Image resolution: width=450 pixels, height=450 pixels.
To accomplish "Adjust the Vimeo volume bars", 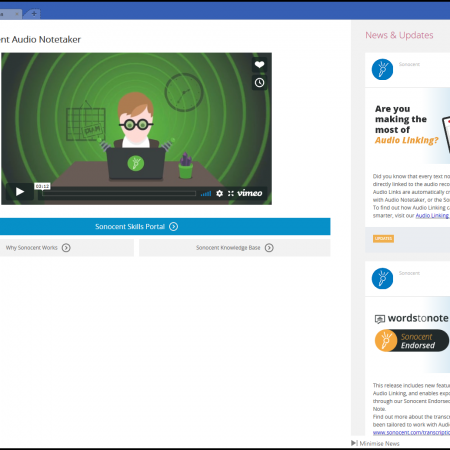I will (x=206, y=194).
